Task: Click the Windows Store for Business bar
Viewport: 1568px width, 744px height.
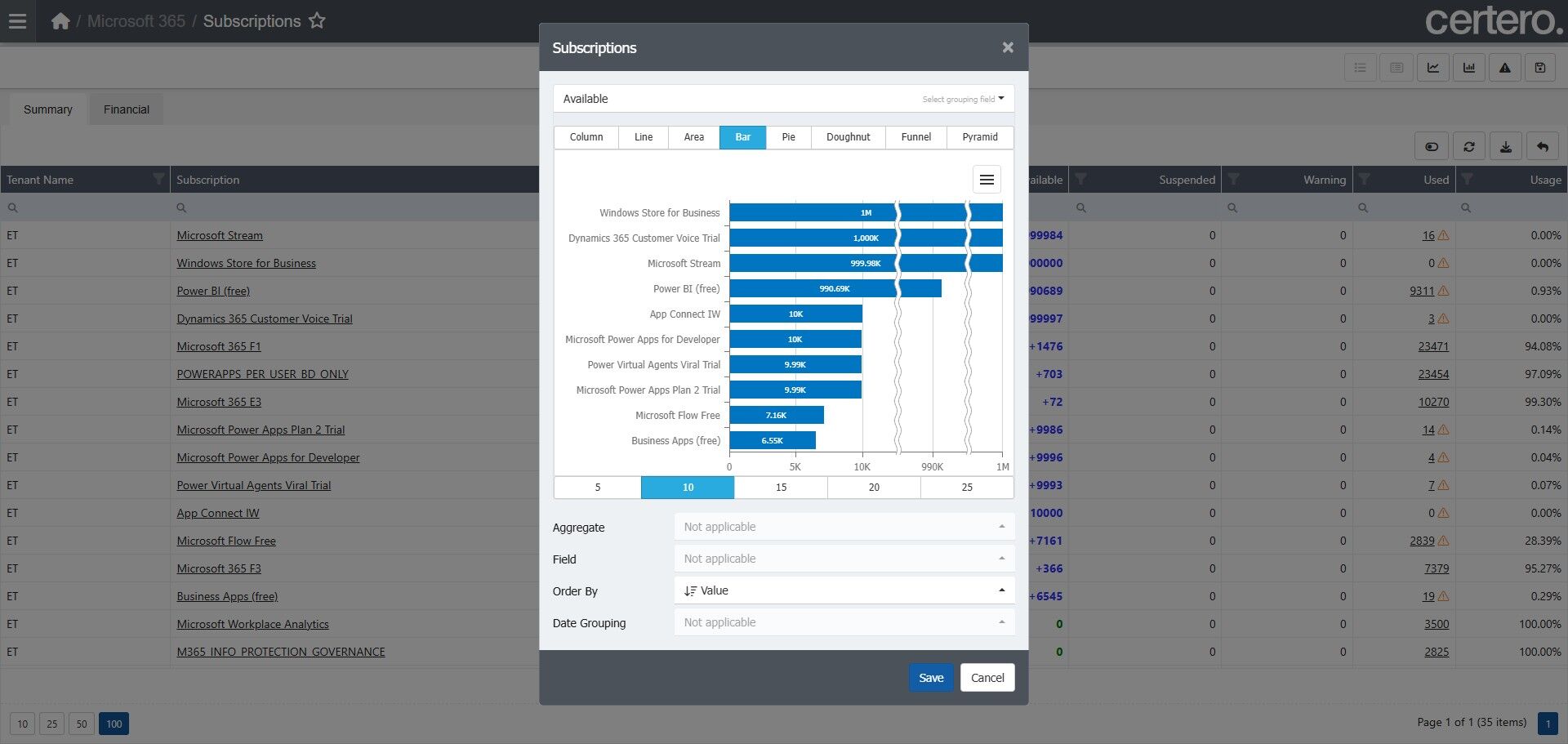Action: point(866,212)
